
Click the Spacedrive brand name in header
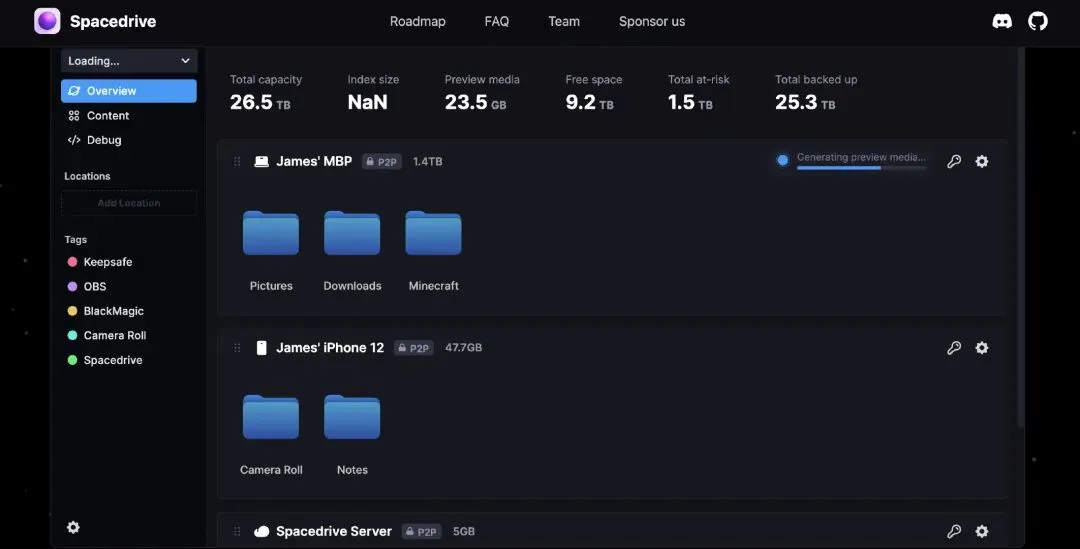click(x=113, y=21)
